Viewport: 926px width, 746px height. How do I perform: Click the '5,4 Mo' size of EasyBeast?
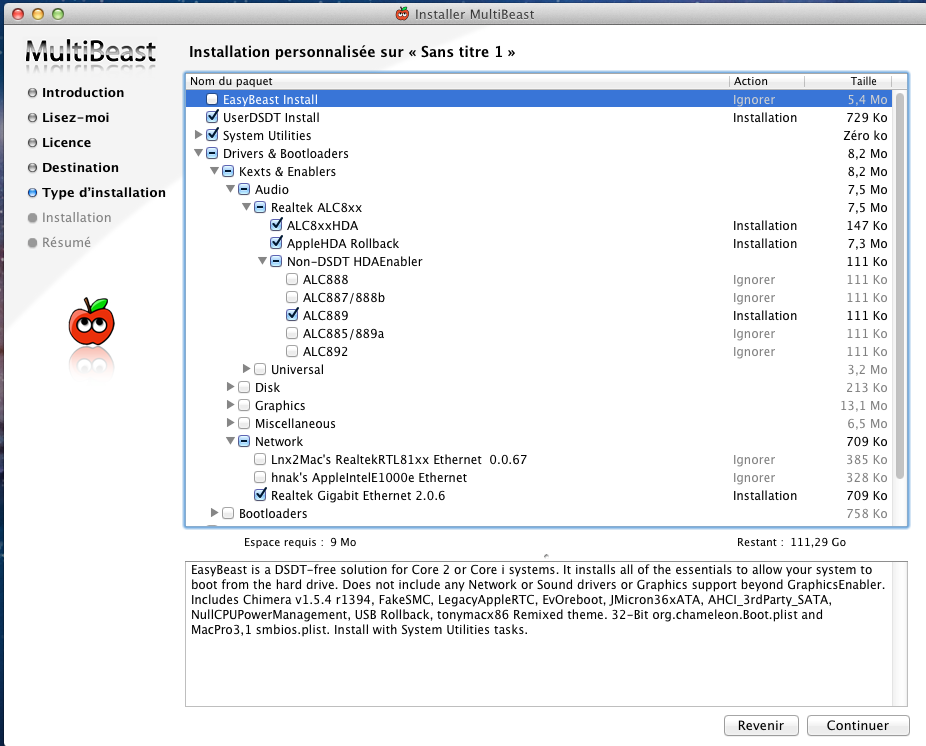coord(868,100)
